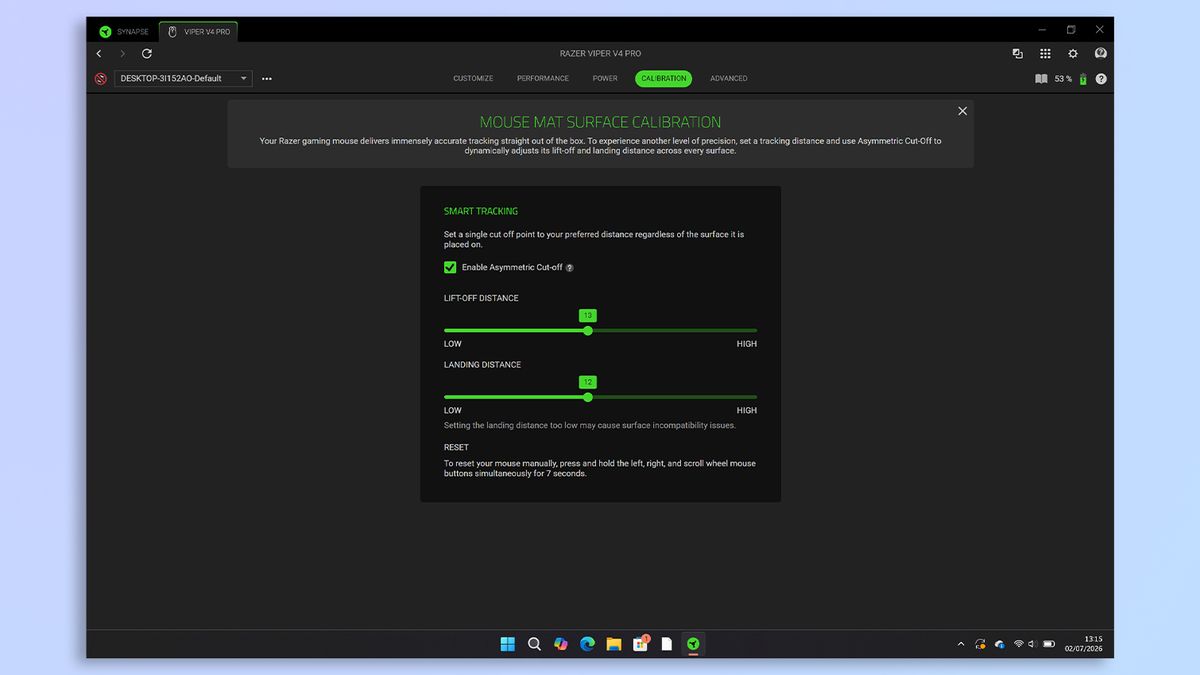
Task: Click the Lift-off Distance slider handle
Action: 588,330
